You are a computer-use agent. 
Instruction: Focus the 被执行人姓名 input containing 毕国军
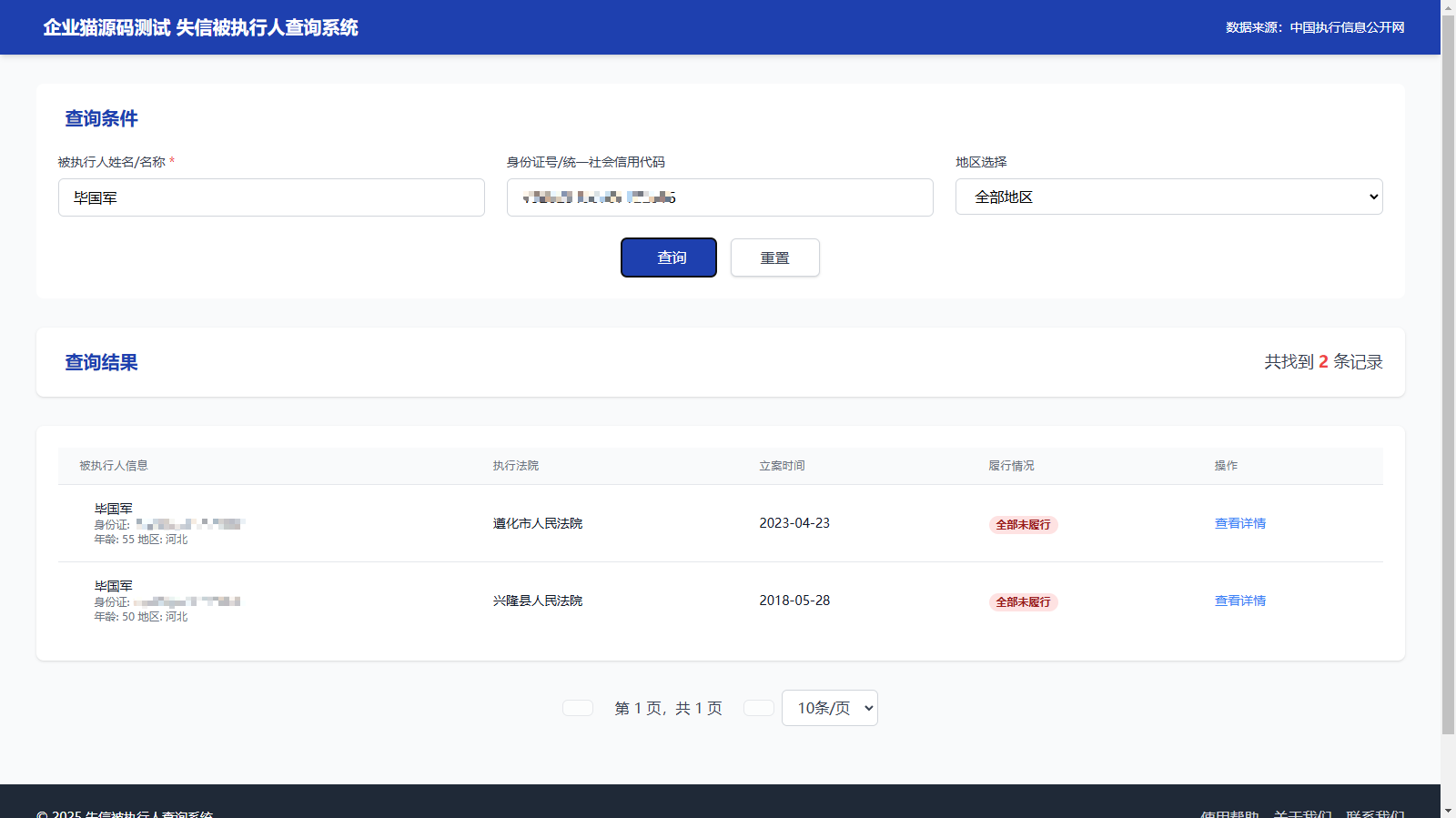271,197
